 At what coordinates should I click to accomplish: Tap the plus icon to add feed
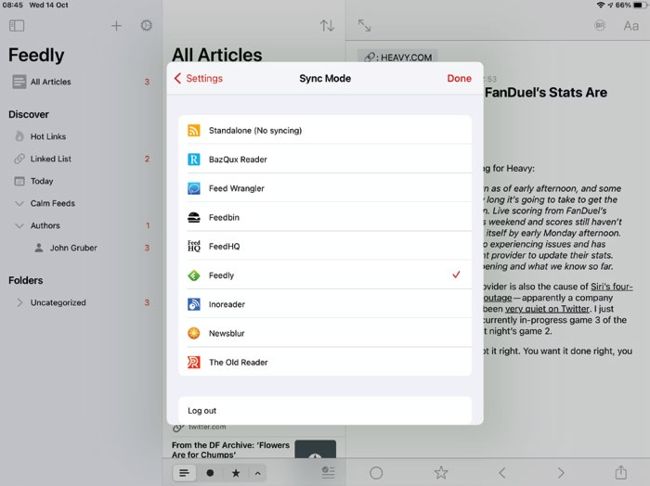(116, 25)
